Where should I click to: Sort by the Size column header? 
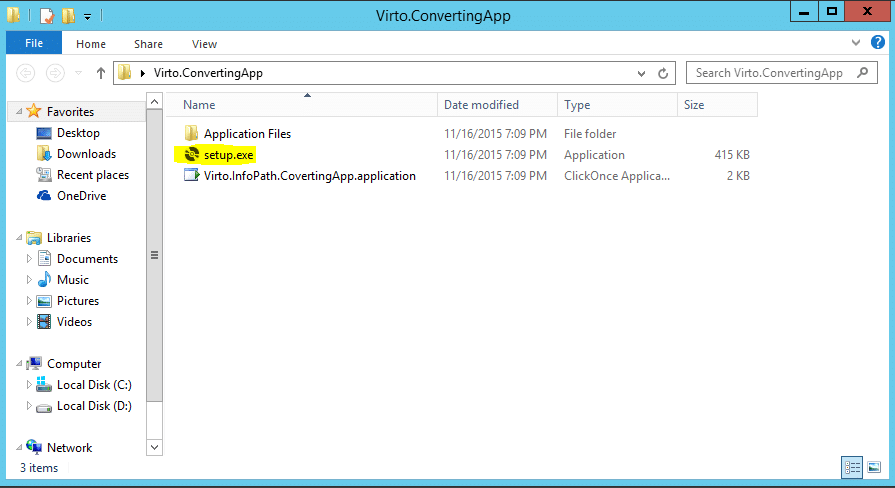(x=717, y=105)
